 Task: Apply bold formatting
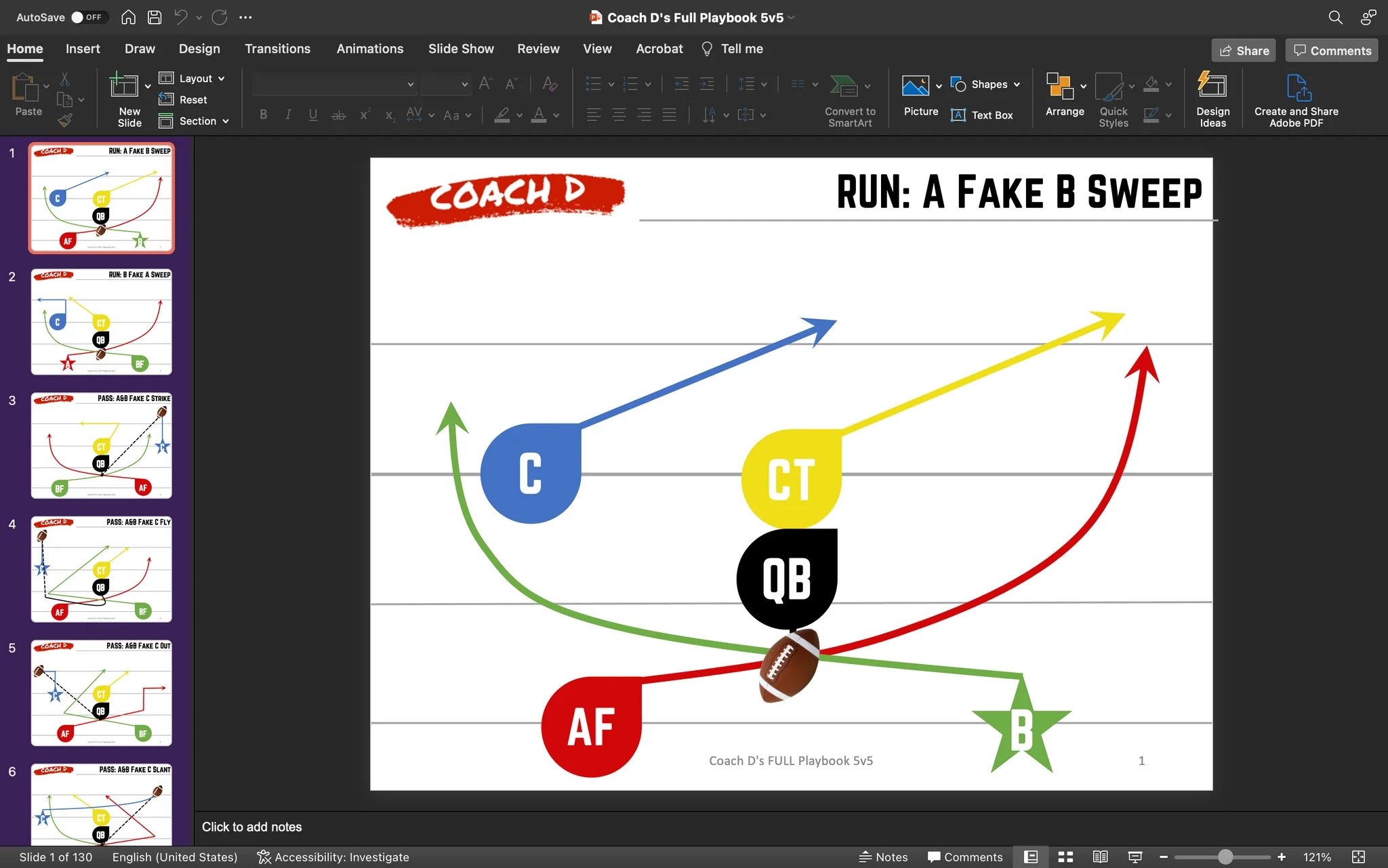264,115
